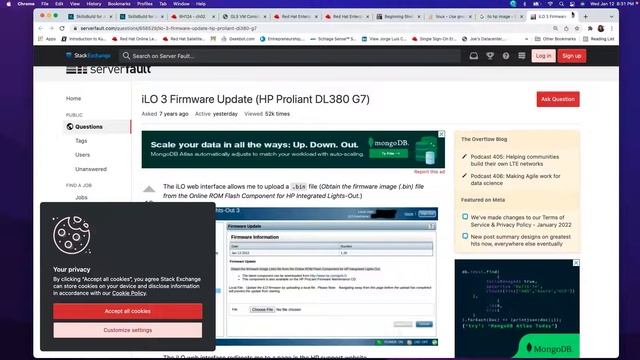Open Tags in the sidebar

click(81, 141)
